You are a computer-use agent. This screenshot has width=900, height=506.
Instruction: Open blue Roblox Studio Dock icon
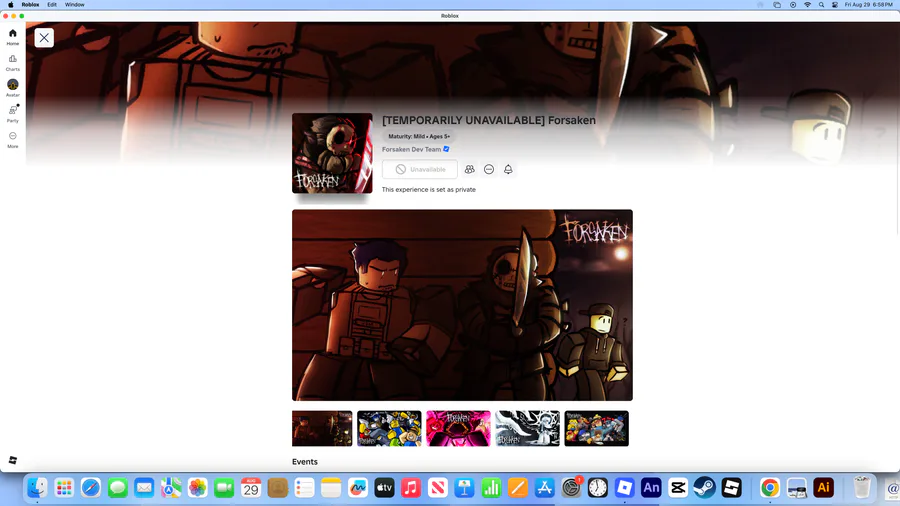(x=624, y=488)
